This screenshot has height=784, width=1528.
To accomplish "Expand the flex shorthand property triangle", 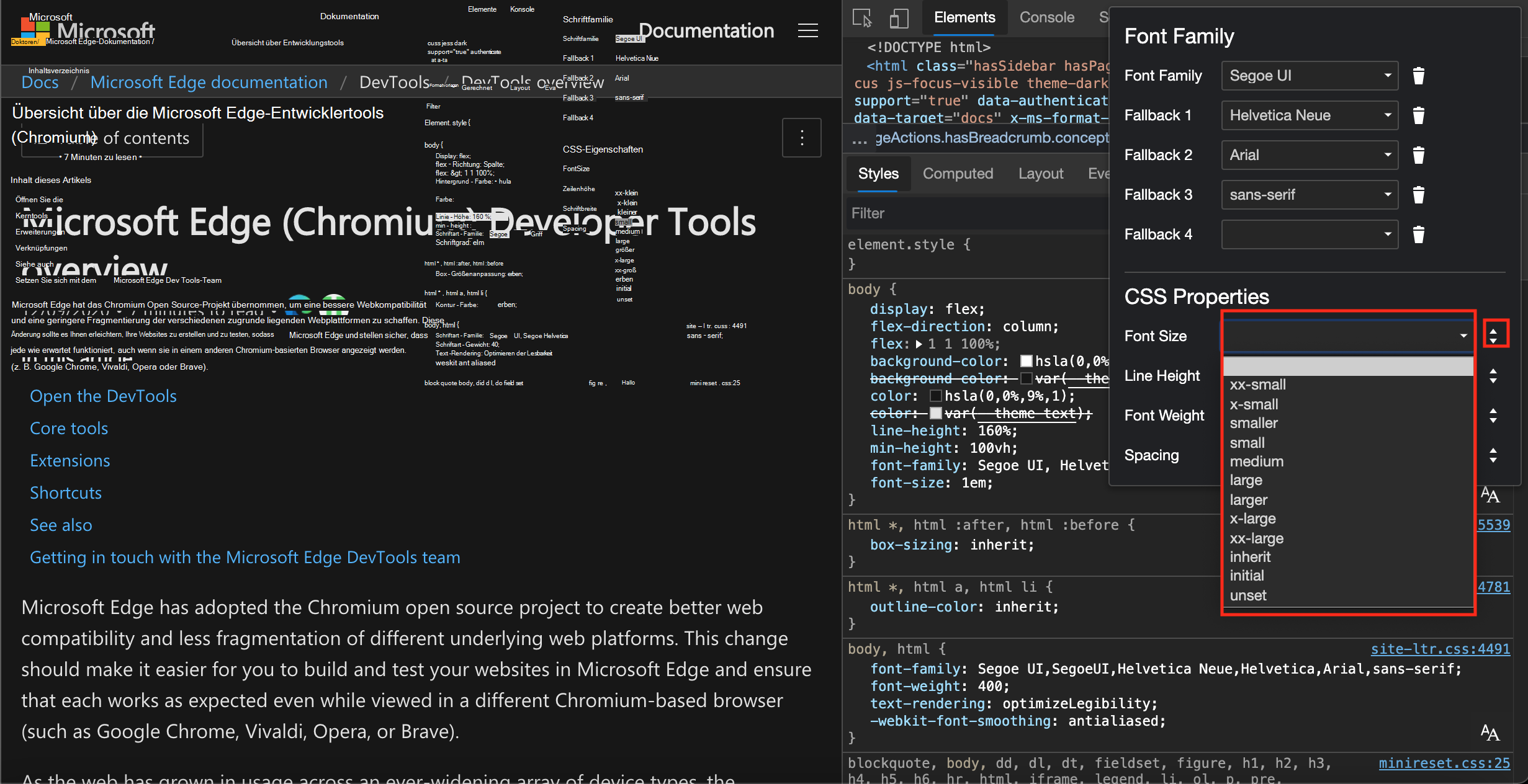I will point(919,344).
